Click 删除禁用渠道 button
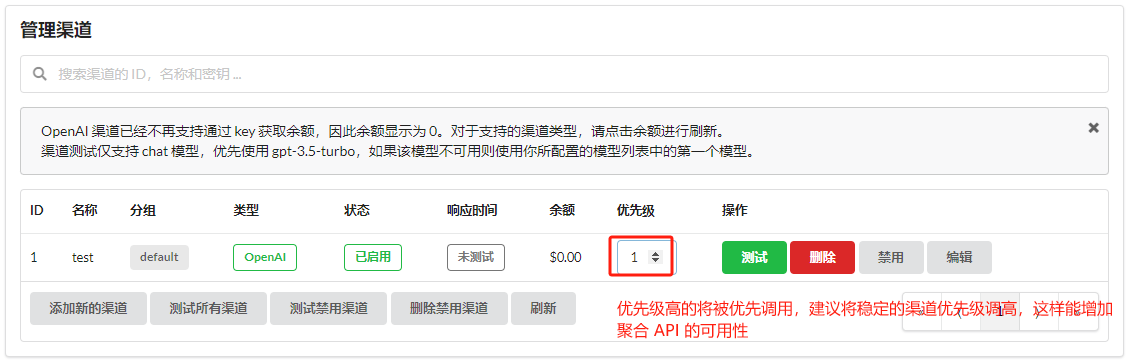Viewport: 1129px width, 364px height. [449, 309]
